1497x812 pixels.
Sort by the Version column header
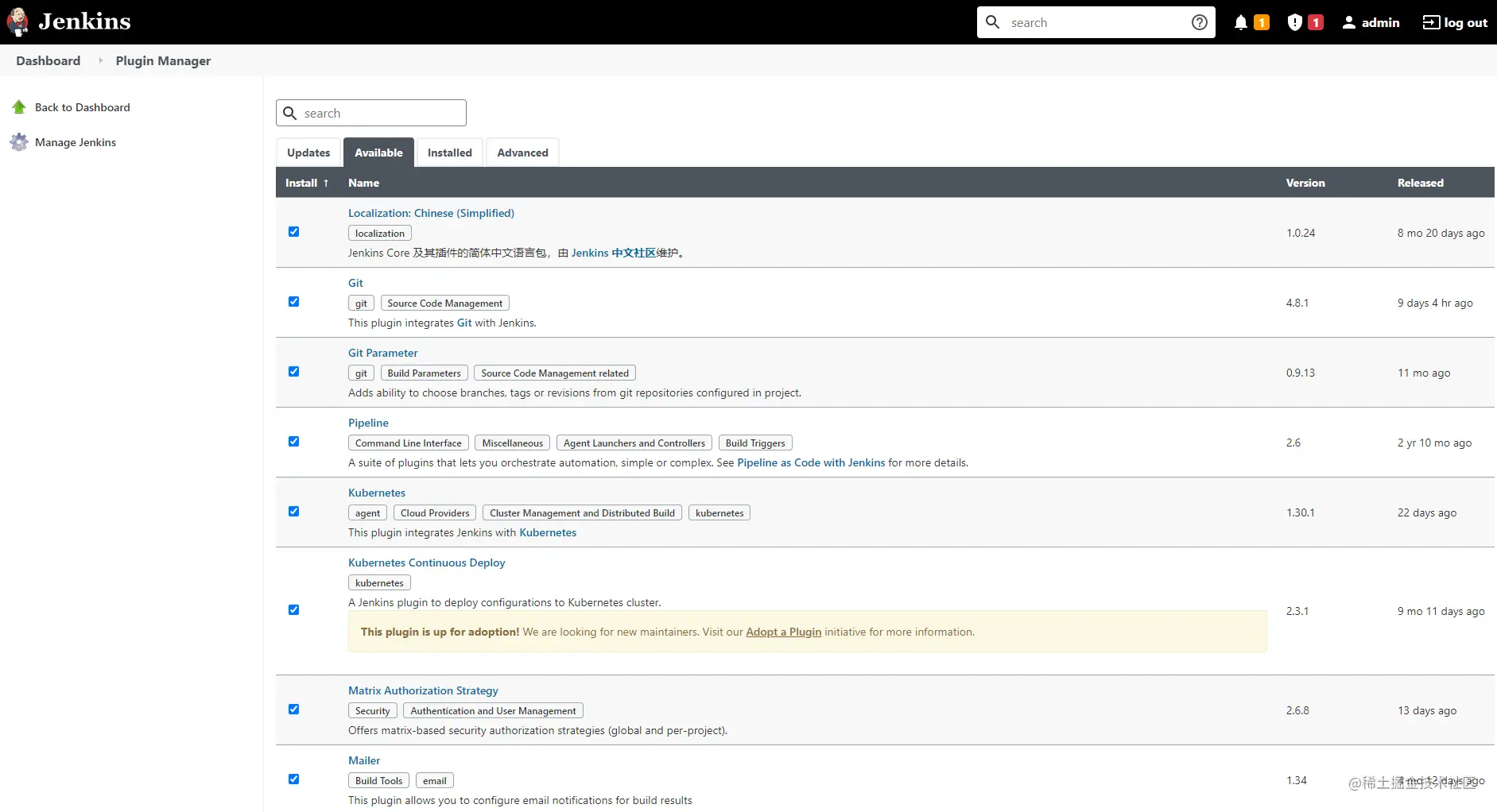click(x=1305, y=183)
